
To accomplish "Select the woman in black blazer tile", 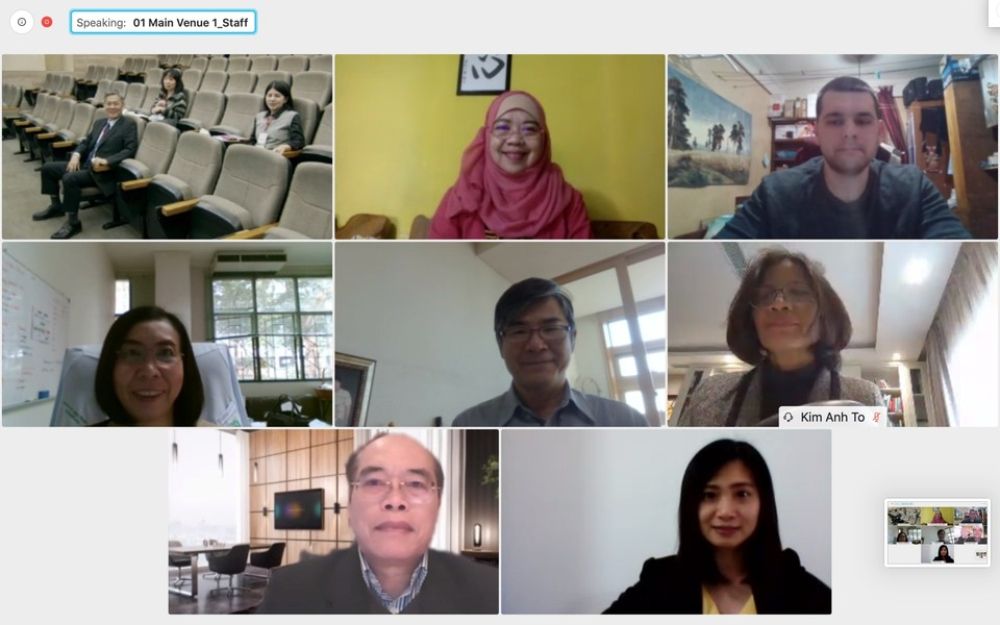I will click(666, 522).
